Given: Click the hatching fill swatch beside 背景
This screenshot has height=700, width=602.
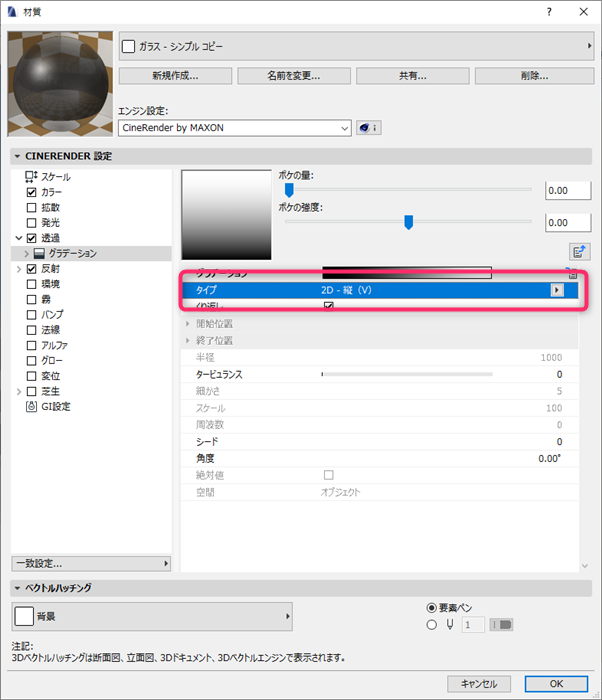Looking at the screenshot, I should point(24,617).
